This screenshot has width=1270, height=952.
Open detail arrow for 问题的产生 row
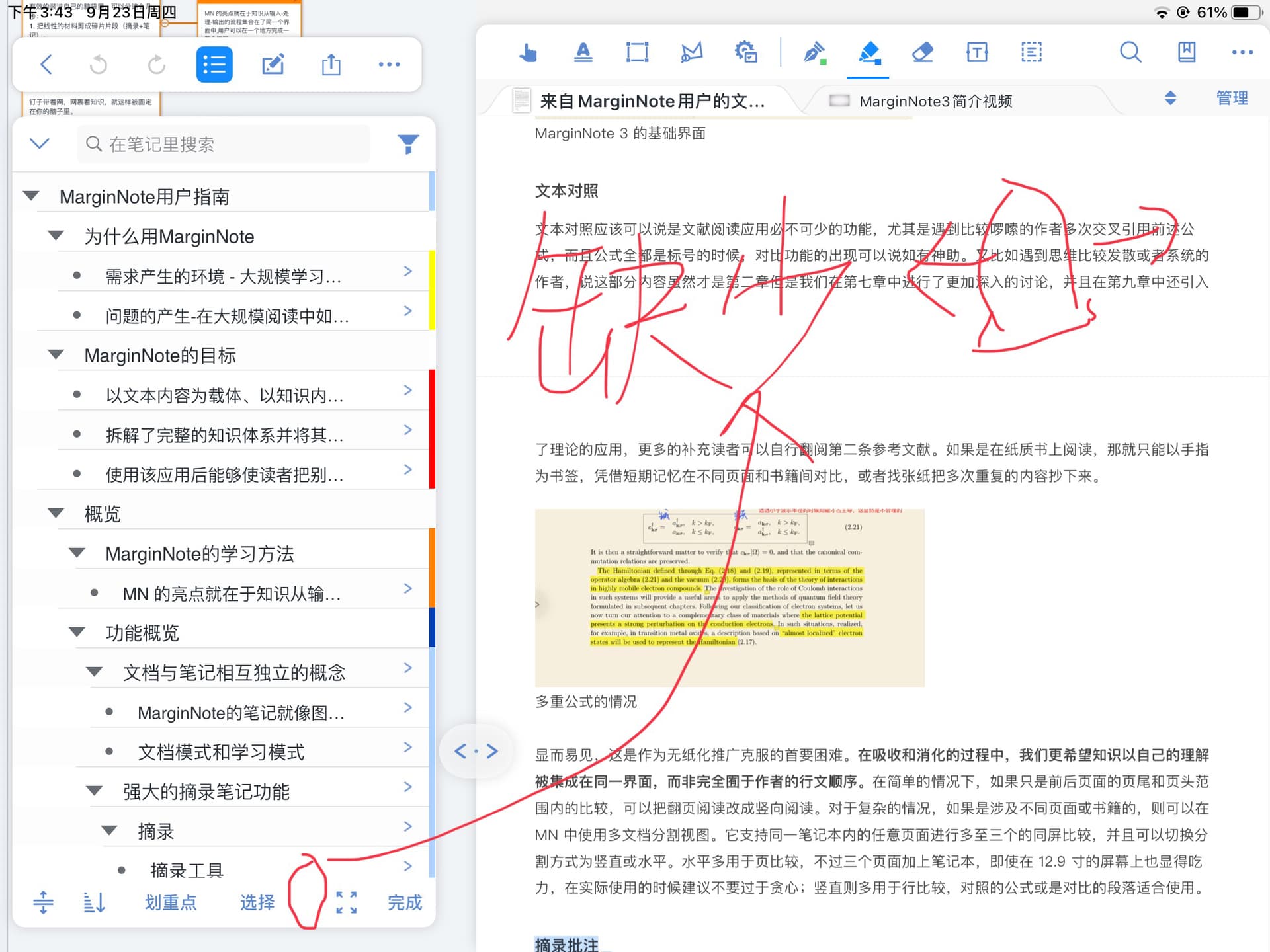(x=408, y=311)
